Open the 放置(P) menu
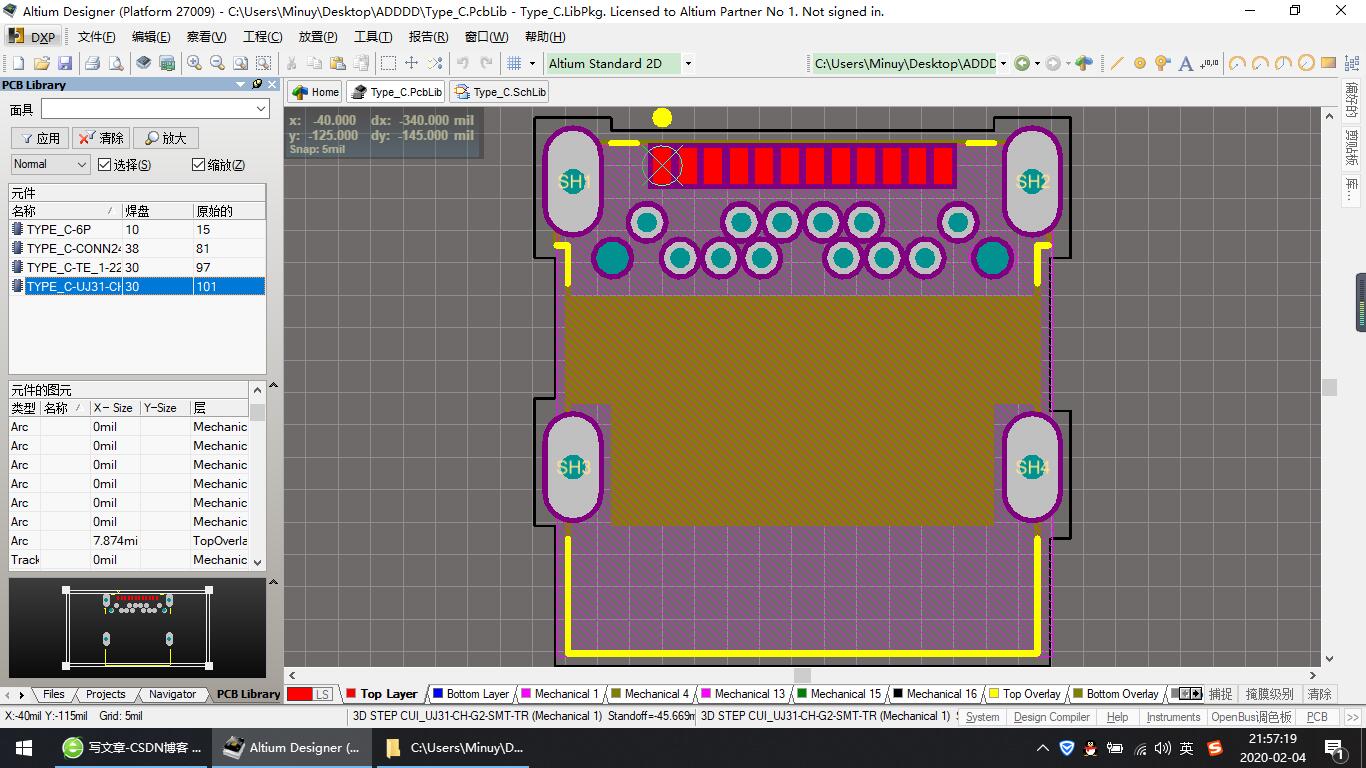The width and height of the screenshot is (1366, 768). pyautogui.click(x=318, y=37)
